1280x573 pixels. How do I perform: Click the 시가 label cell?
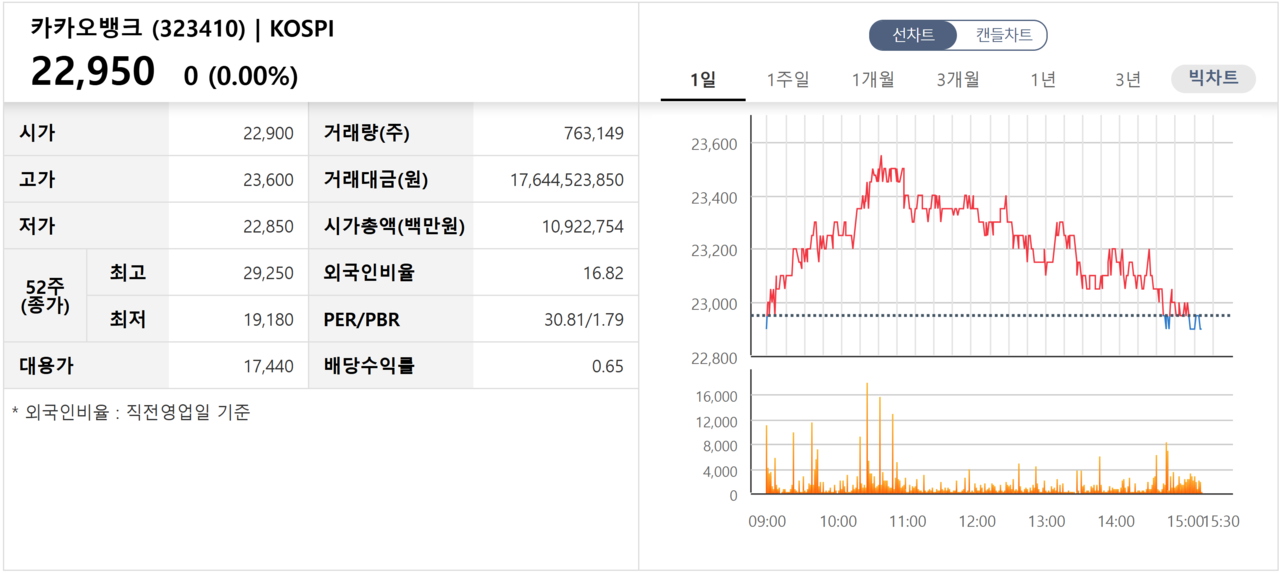86,133
